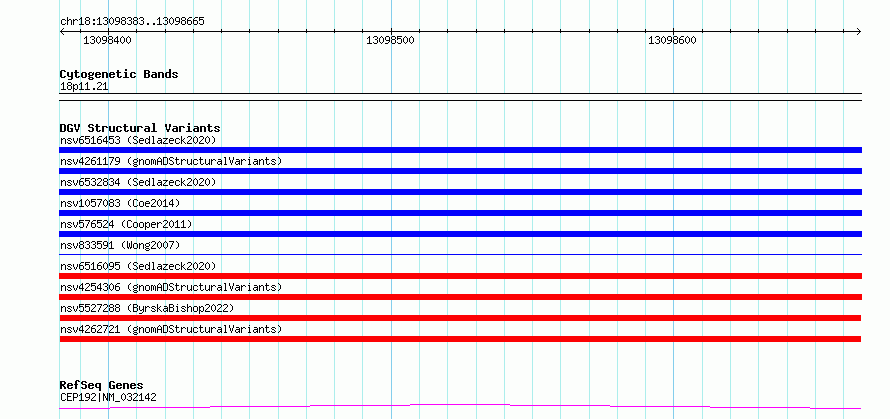Click the blue bar under nsv6516453
Image resolution: width=890 pixels, height=419 pixels.
[460, 150]
